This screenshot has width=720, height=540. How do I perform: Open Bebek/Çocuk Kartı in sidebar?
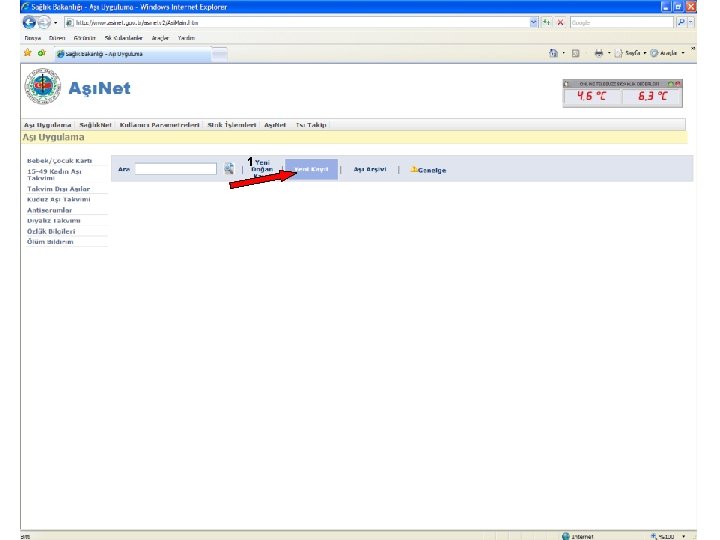pyautogui.click(x=59, y=160)
